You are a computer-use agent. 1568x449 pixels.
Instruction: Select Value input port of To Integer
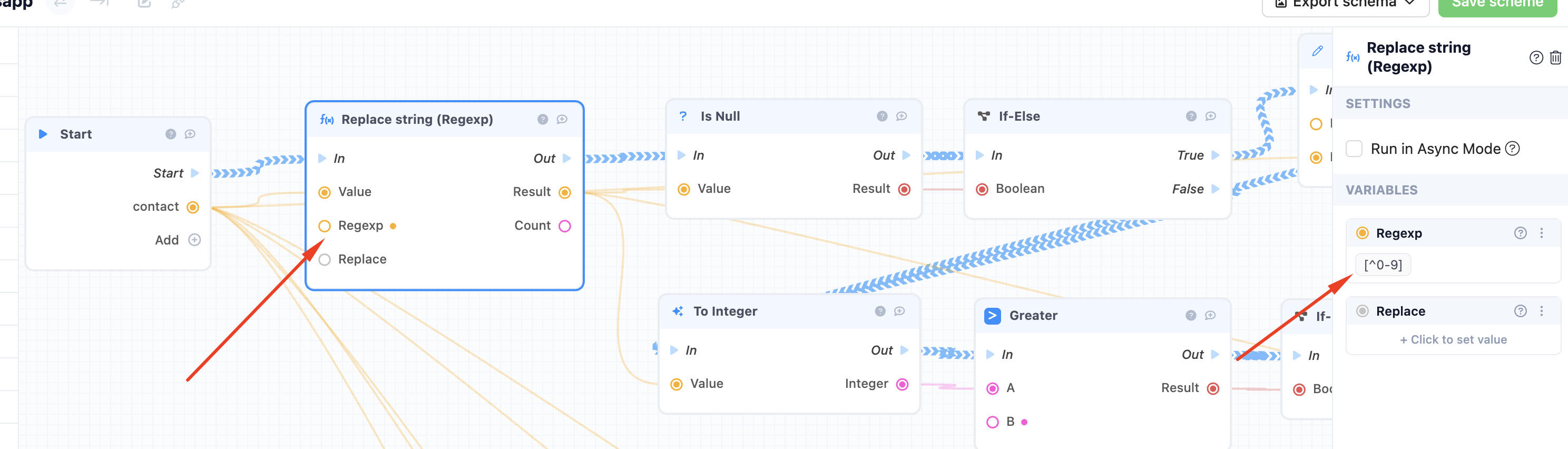677,384
